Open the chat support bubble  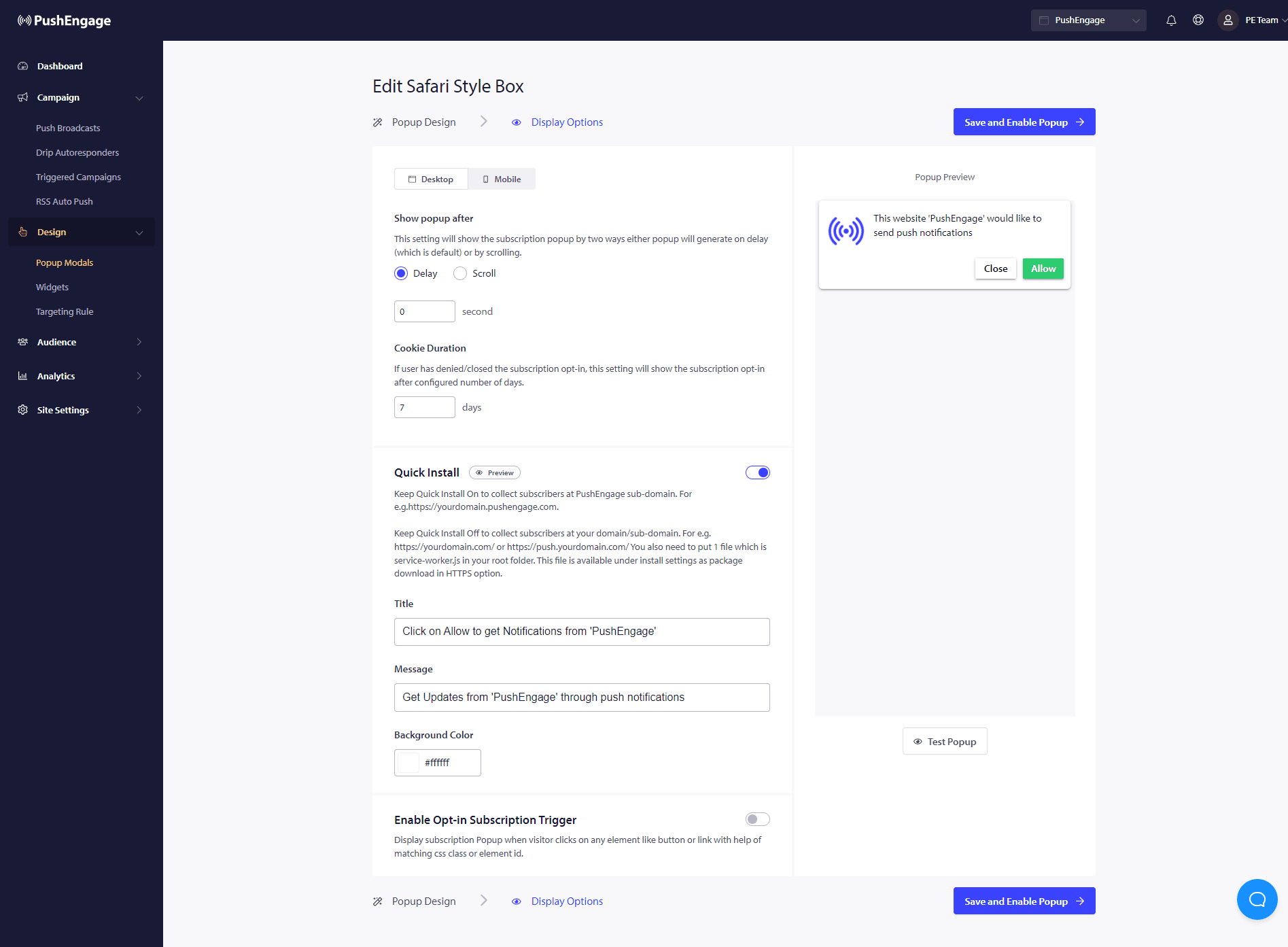point(1257,899)
